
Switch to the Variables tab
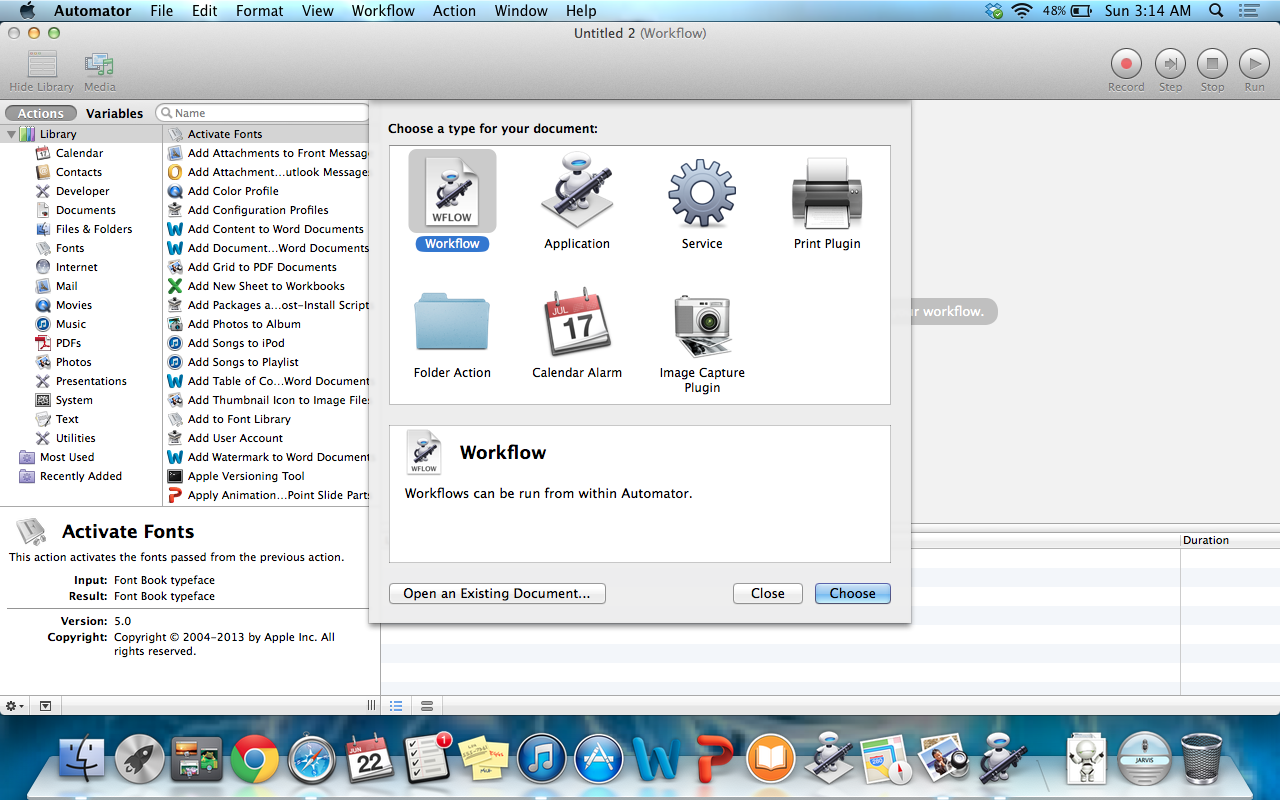click(x=114, y=113)
